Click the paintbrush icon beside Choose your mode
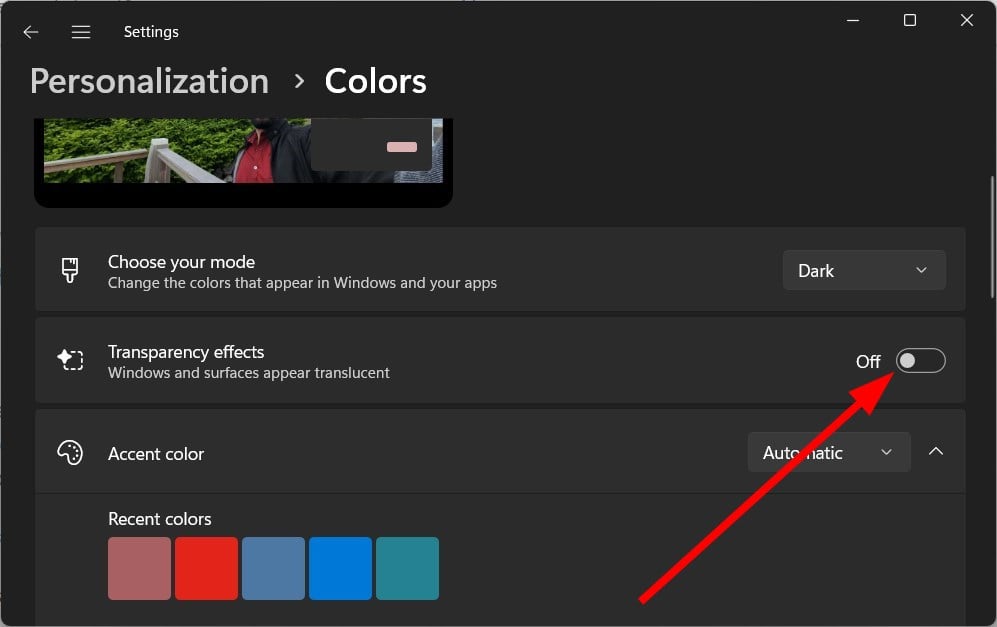This screenshot has width=997, height=627. (70, 271)
